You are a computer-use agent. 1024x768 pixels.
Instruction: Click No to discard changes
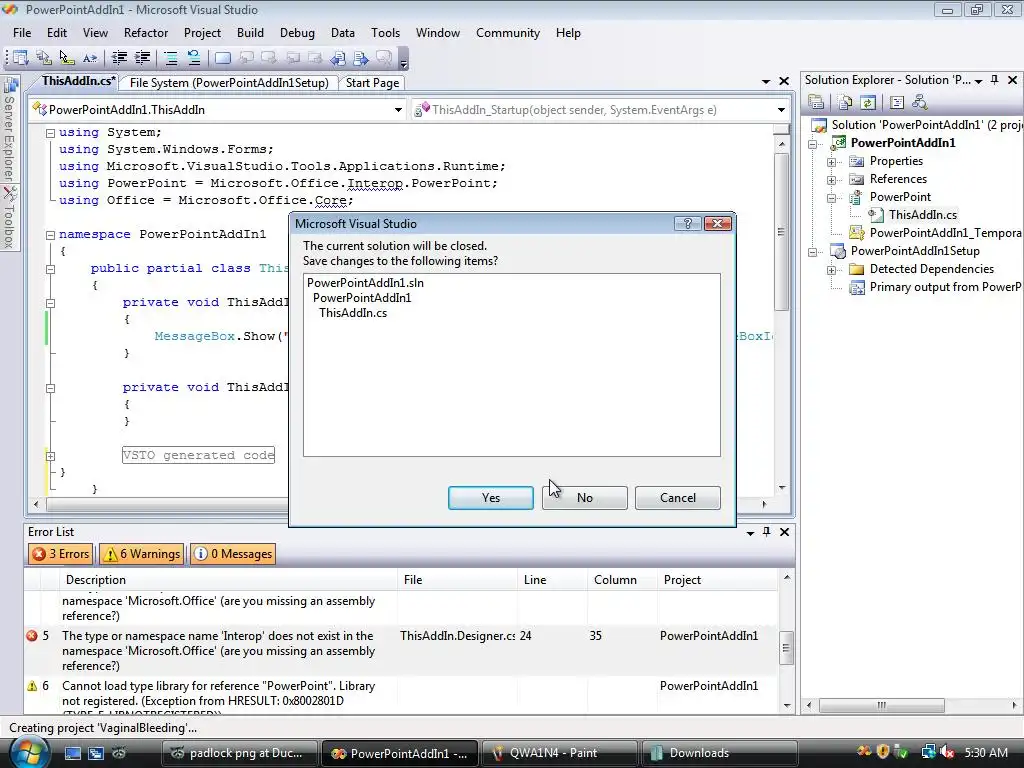click(584, 498)
